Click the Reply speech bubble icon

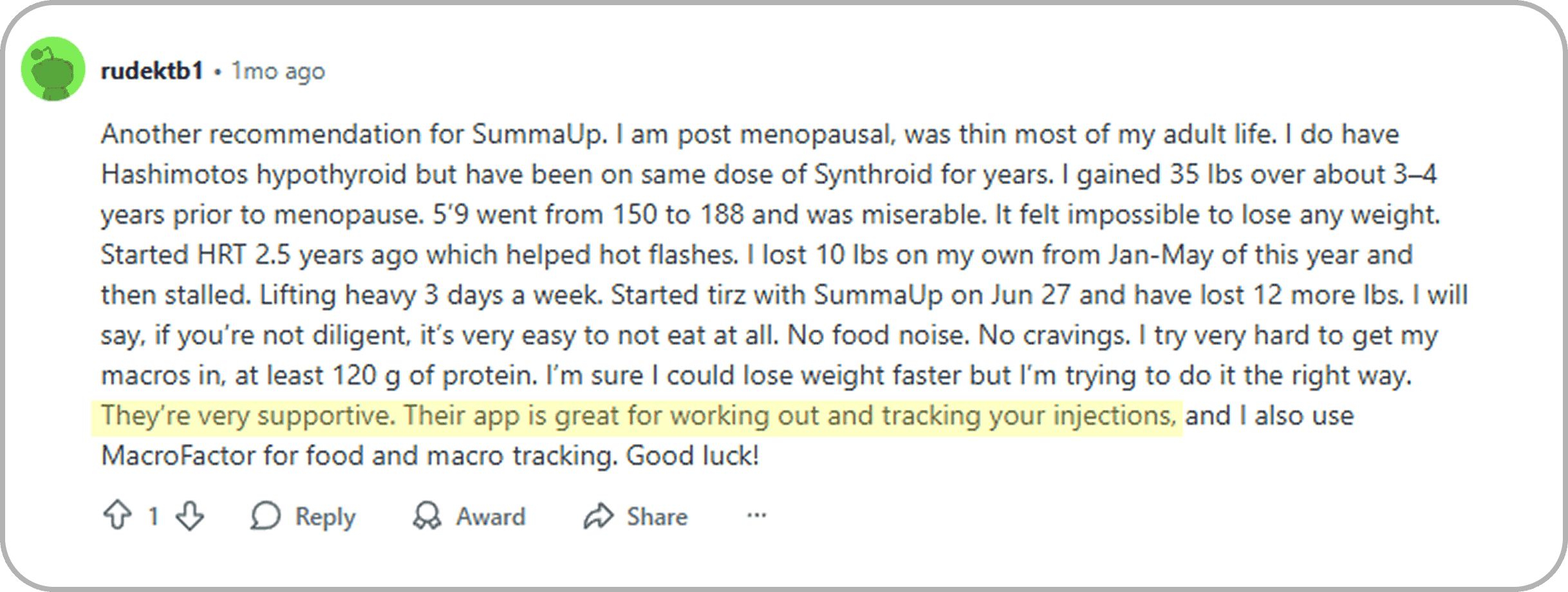coord(265,516)
